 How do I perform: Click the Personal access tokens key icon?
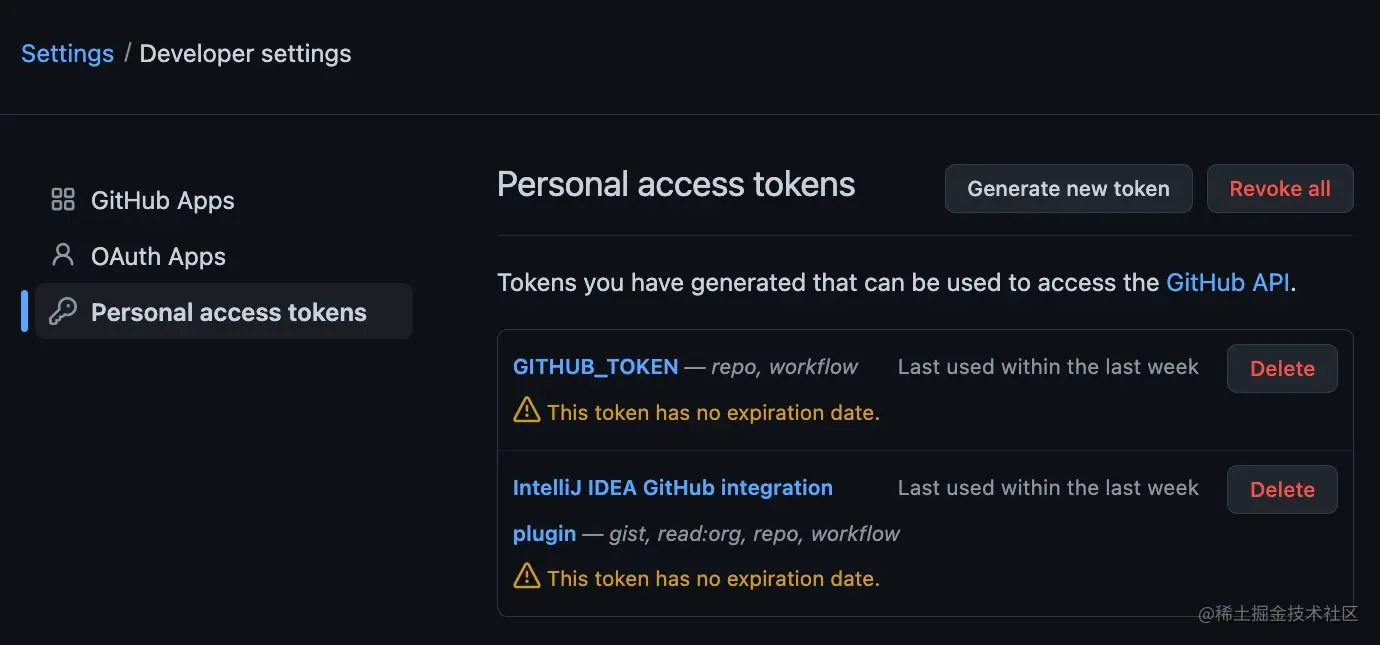pyautogui.click(x=62, y=311)
